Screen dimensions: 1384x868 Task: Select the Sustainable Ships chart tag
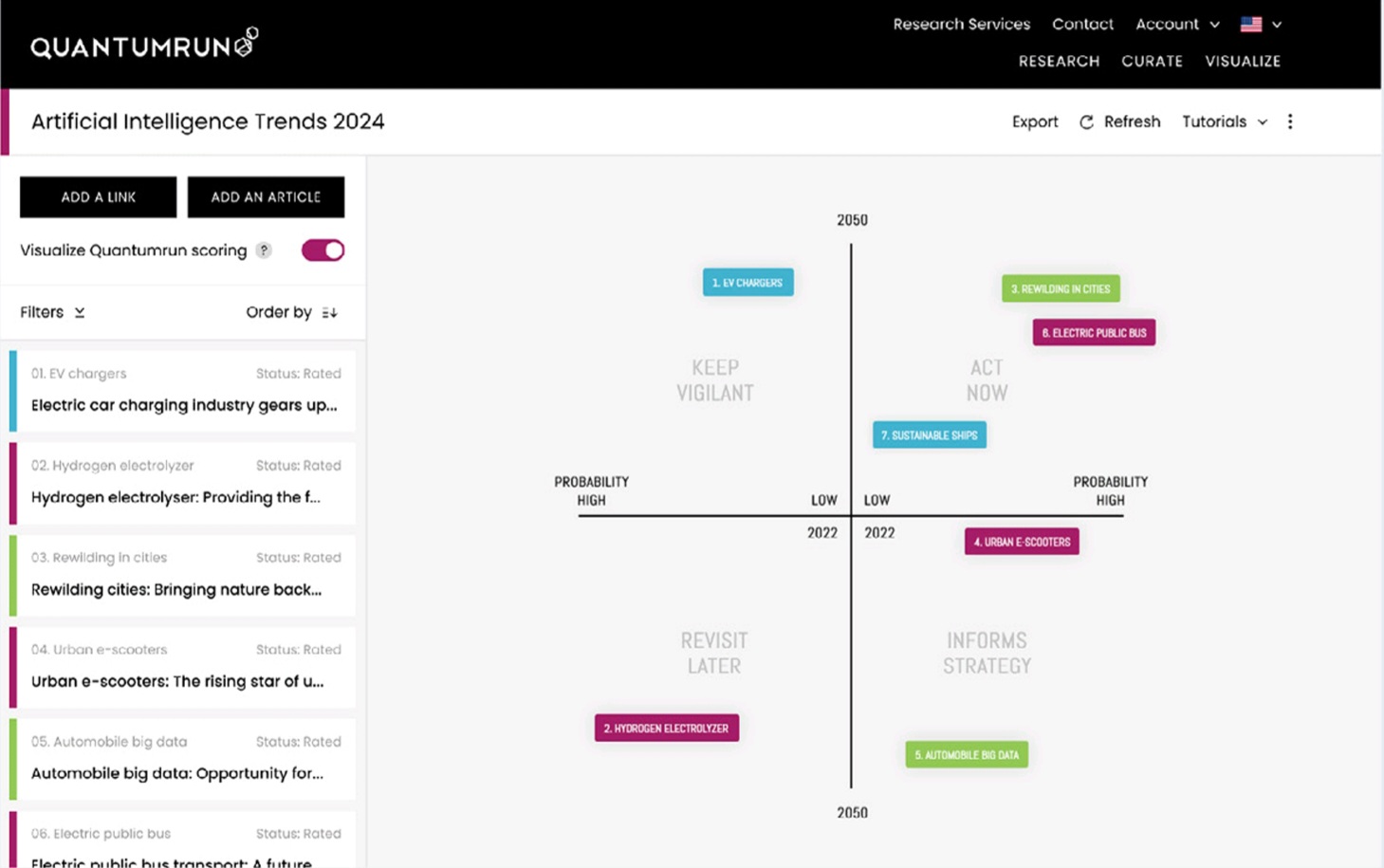click(x=929, y=435)
